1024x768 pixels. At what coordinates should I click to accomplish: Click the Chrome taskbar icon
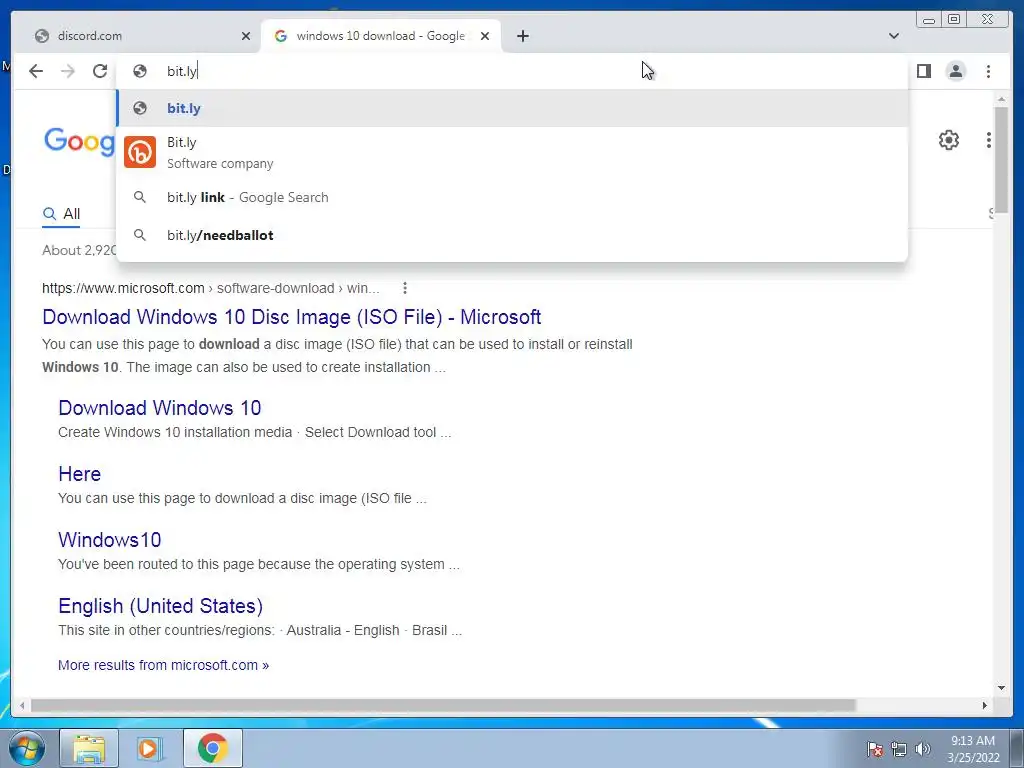click(212, 748)
